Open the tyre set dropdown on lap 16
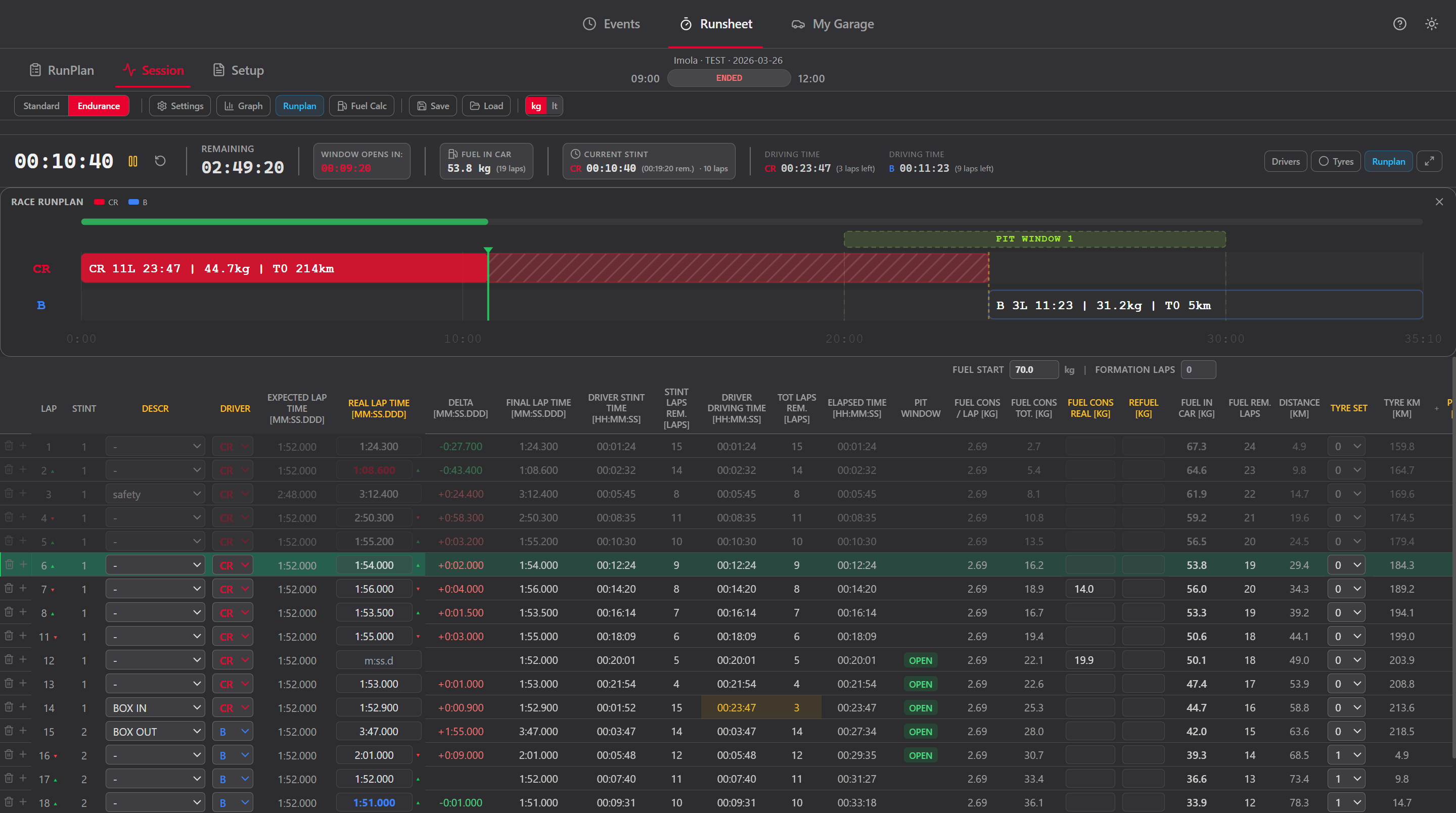The height and width of the screenshot is (813, 1456). 1347,754
